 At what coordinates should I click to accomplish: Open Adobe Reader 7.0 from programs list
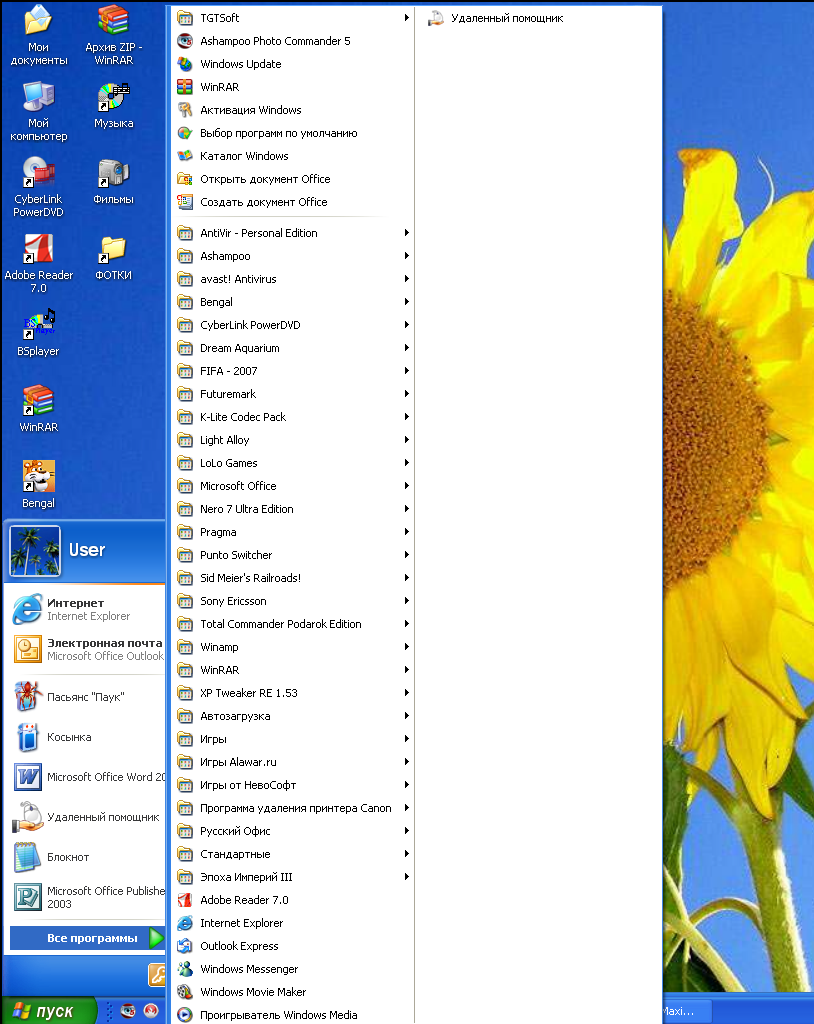coord(293,900)
